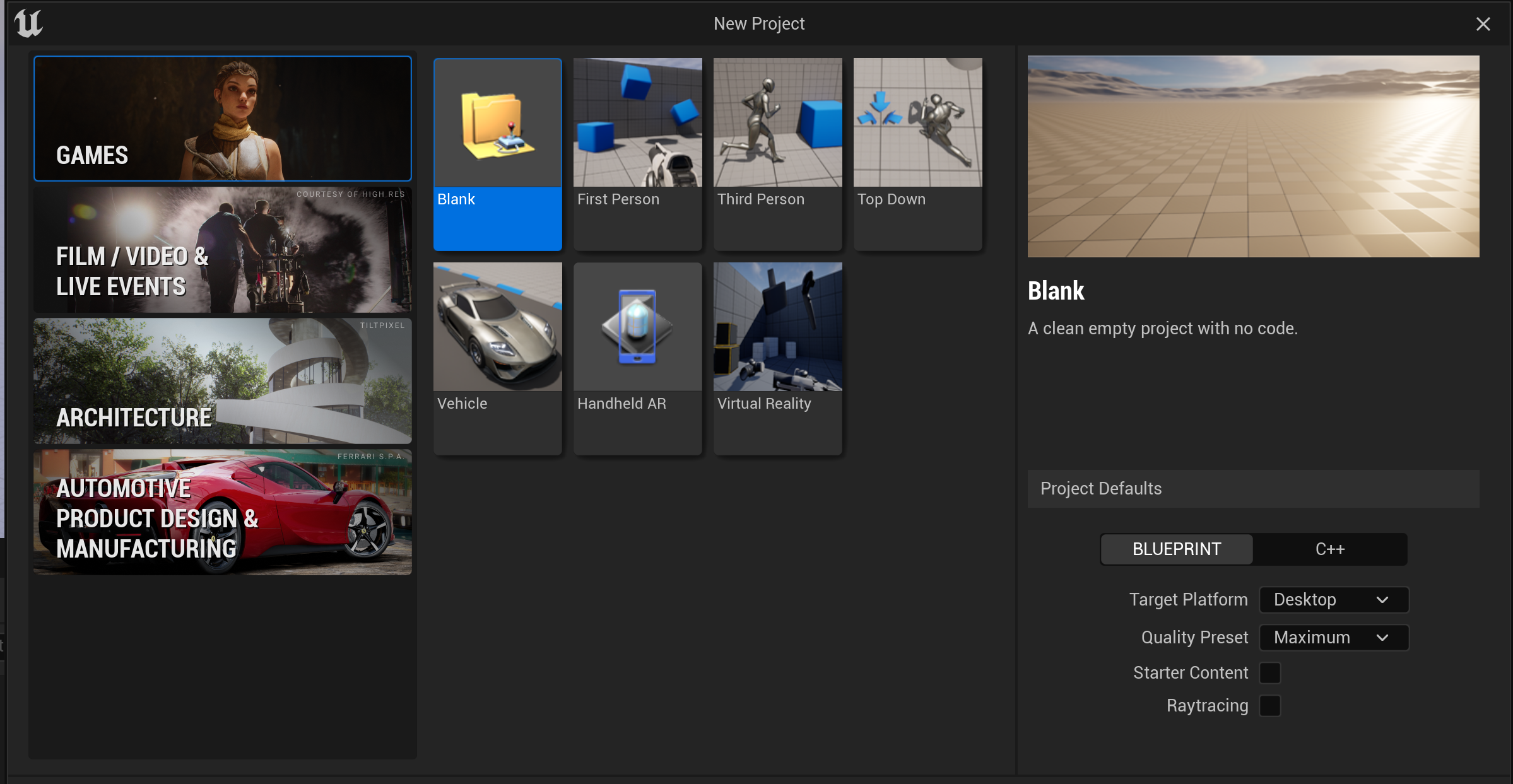This screenshot has width=1513, height=784.
Task: Switch to Film / Video & Live Events category
Action: point(223,250)
